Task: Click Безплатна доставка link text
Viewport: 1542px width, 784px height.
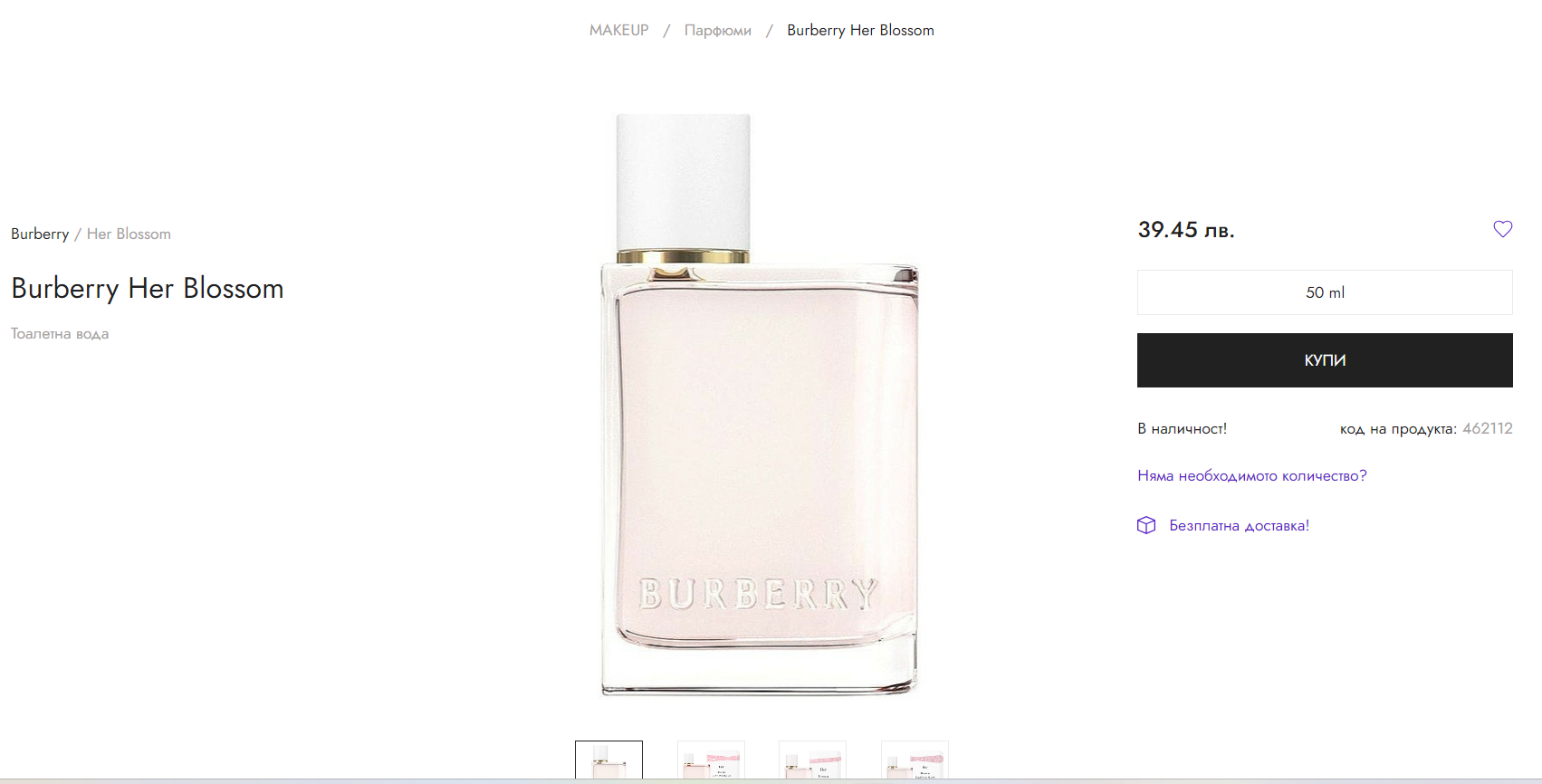Action: [1239, 525]
